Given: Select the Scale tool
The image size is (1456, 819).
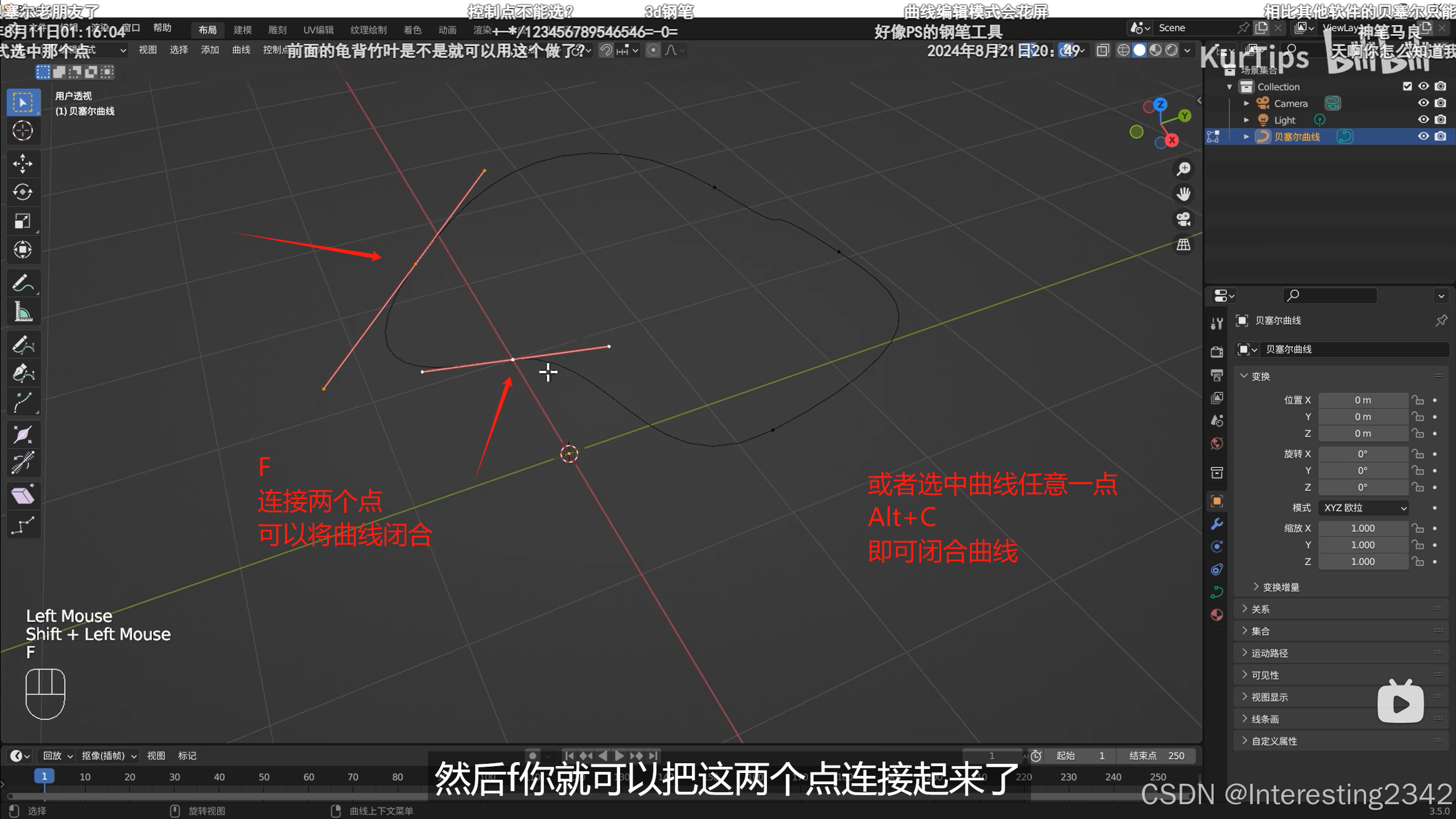Looking at the screenshot, I should click(23, 221).
